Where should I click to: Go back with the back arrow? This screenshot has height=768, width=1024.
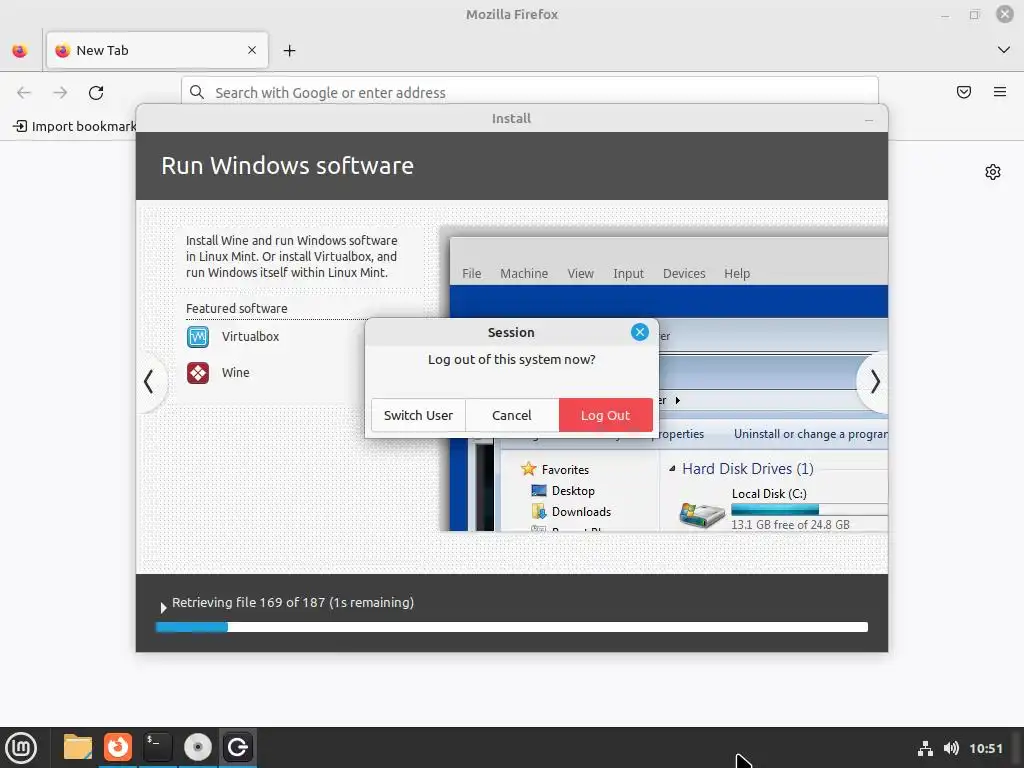click(24, 93)
